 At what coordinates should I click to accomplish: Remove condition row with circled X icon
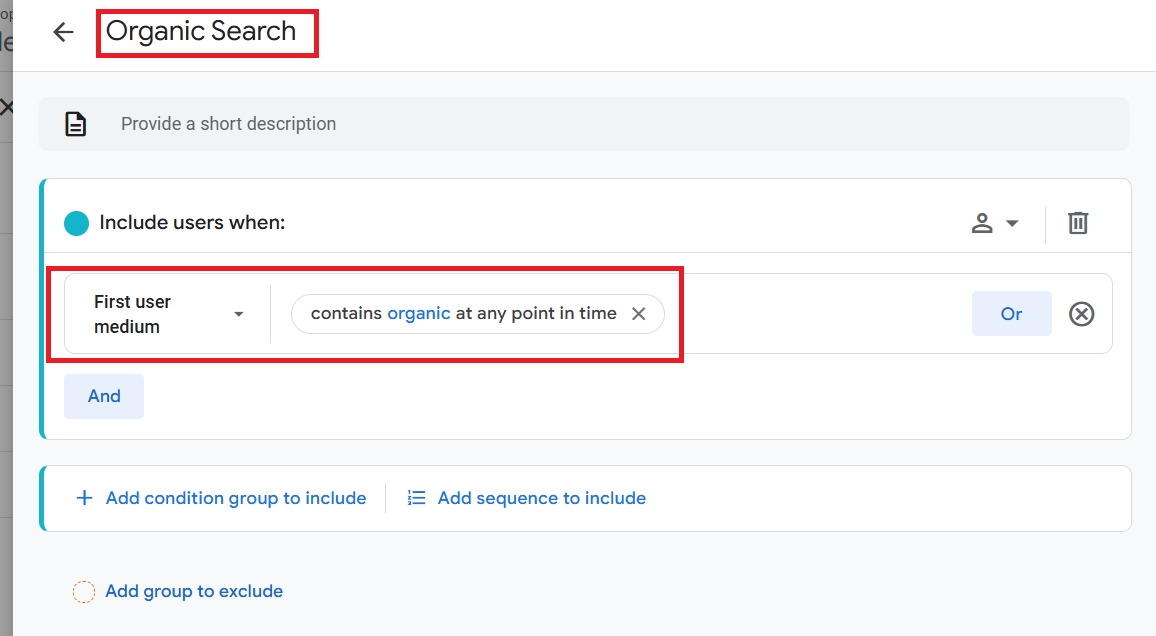1082,314
